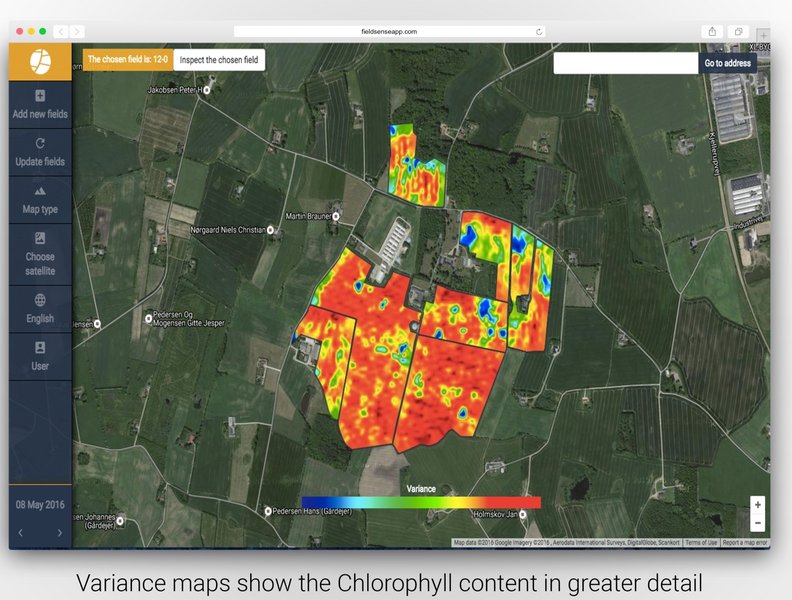The image size is (792, 600).
Task: Click the Variance color scale bar
Action: click(x=420, y=502)
